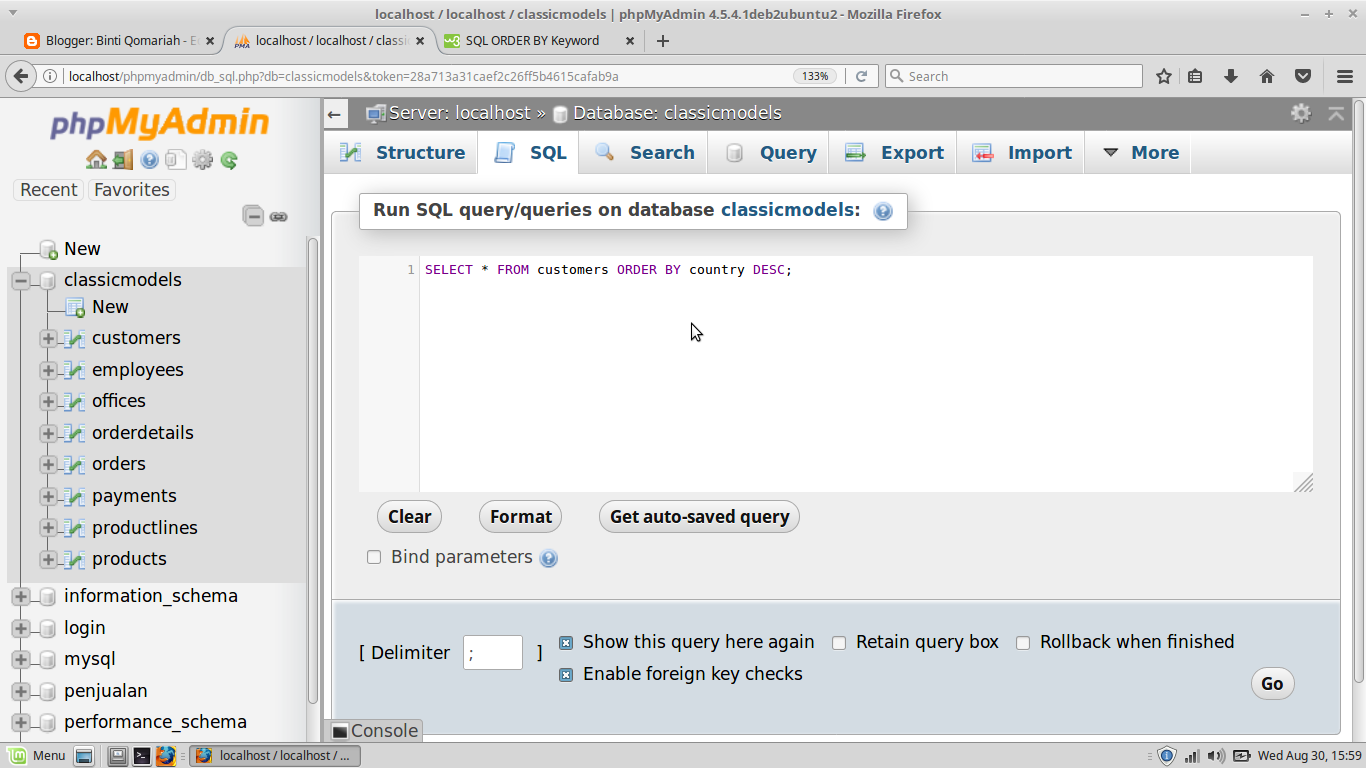Check Rollback when finished
Screen dimensions: 1366x768
point(1023,642)
